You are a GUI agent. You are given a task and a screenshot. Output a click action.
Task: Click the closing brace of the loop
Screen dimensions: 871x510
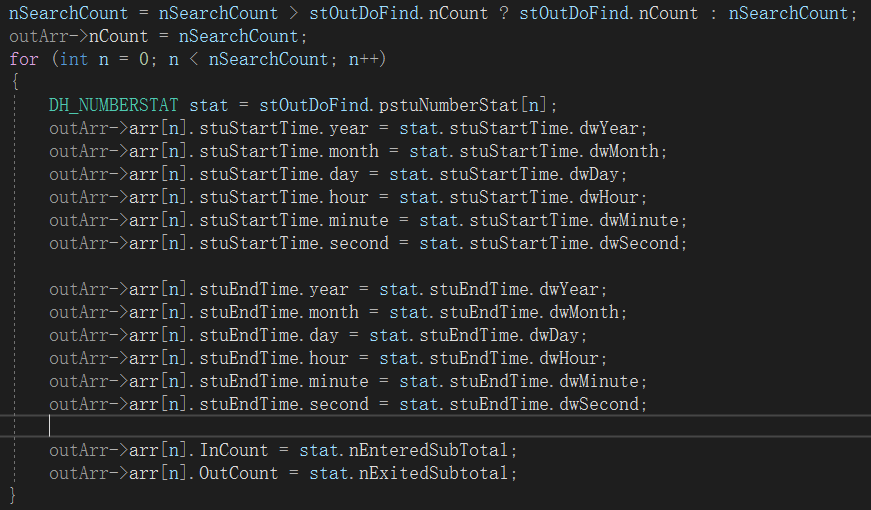(x=14, y=495)
